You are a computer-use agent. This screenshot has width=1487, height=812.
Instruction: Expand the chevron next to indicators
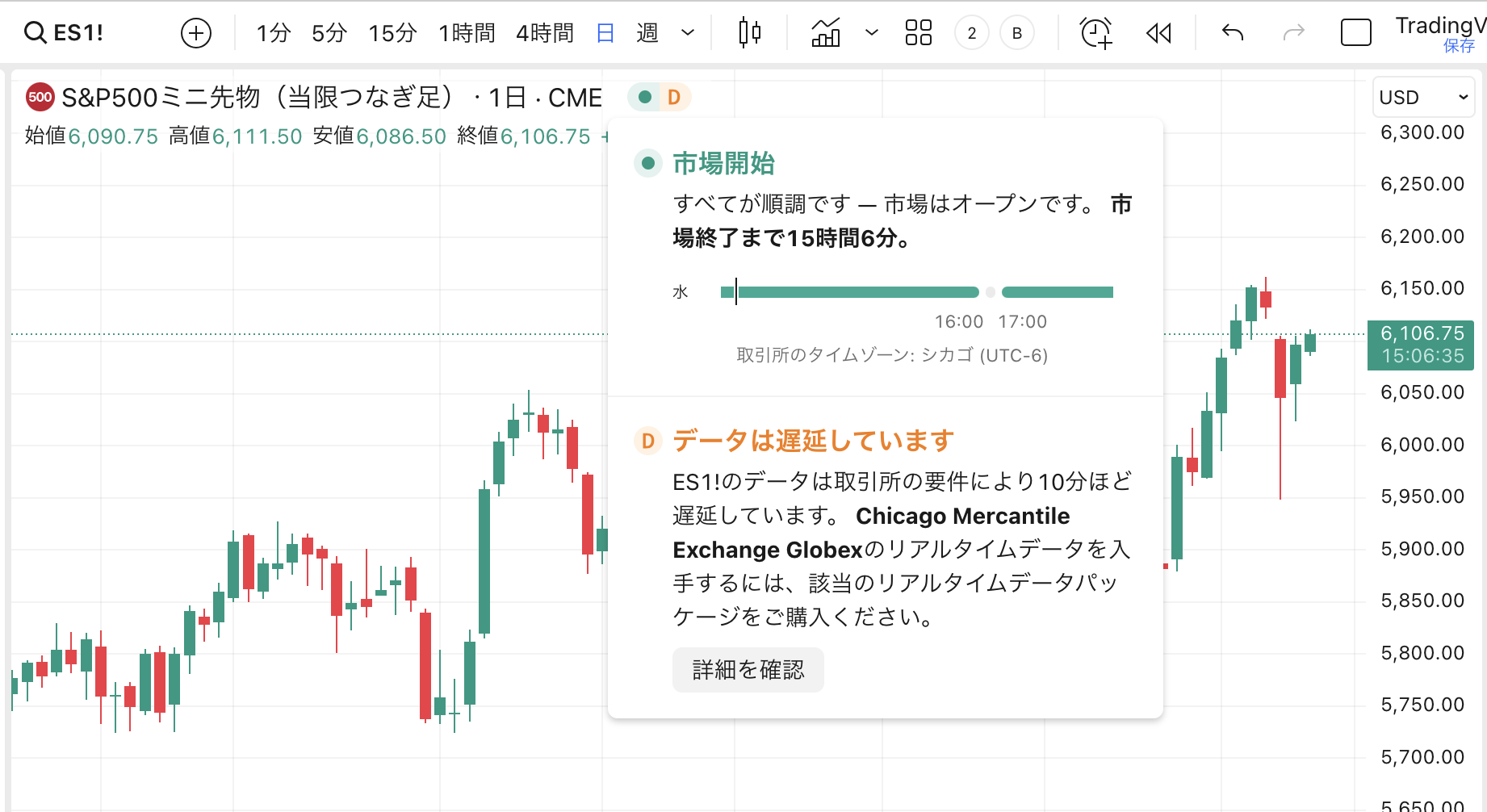pyautogui.click(x=871, y=33)
